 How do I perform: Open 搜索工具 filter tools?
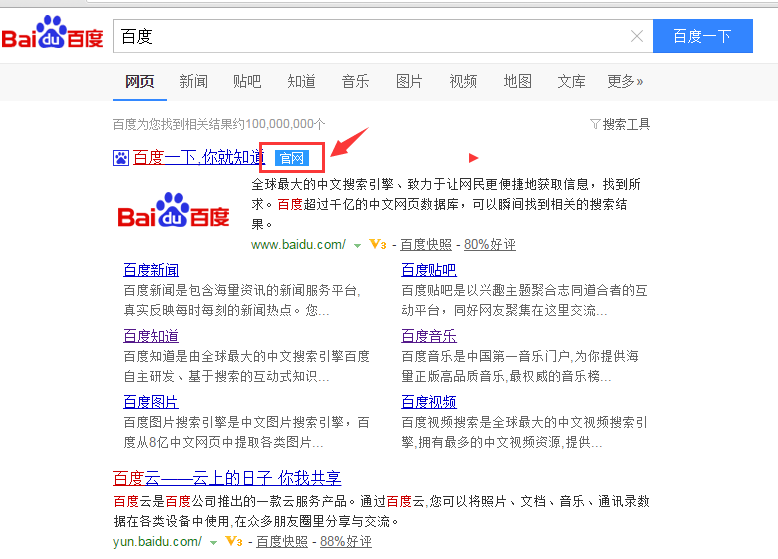pyautogui.click(x=620, y=124)
